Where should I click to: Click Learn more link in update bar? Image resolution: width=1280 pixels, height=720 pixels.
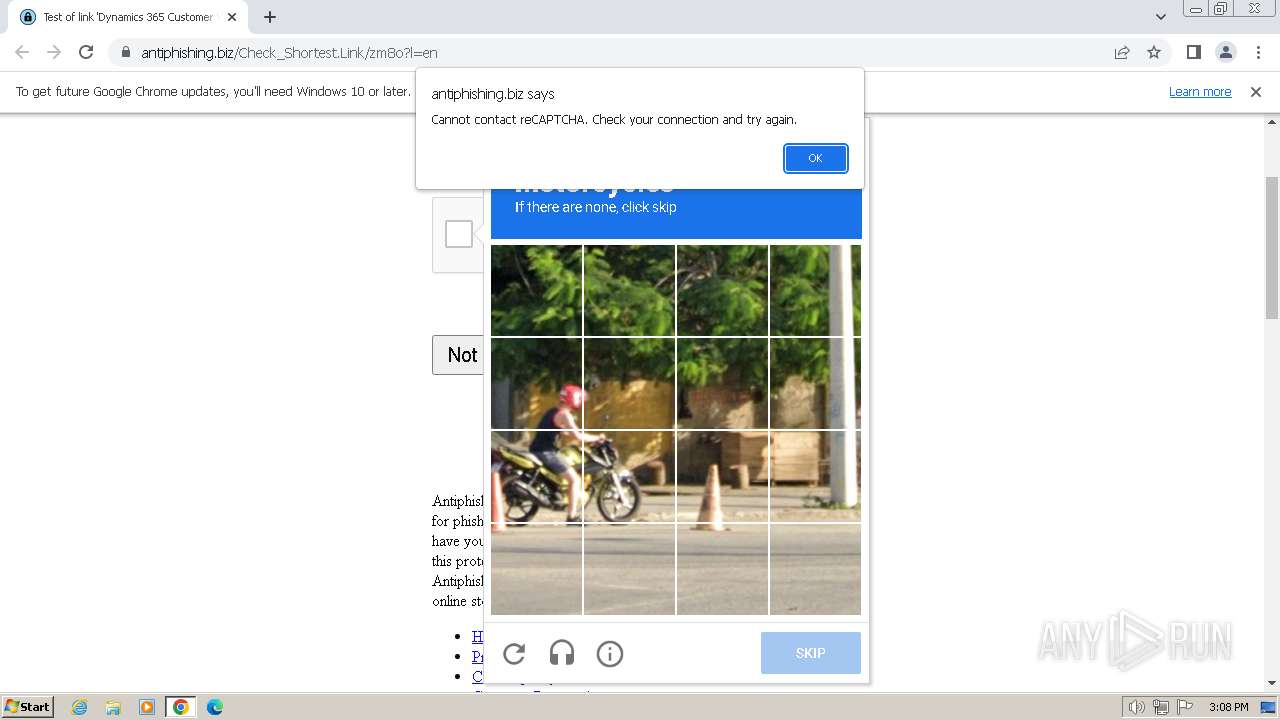pos(1200,91)
